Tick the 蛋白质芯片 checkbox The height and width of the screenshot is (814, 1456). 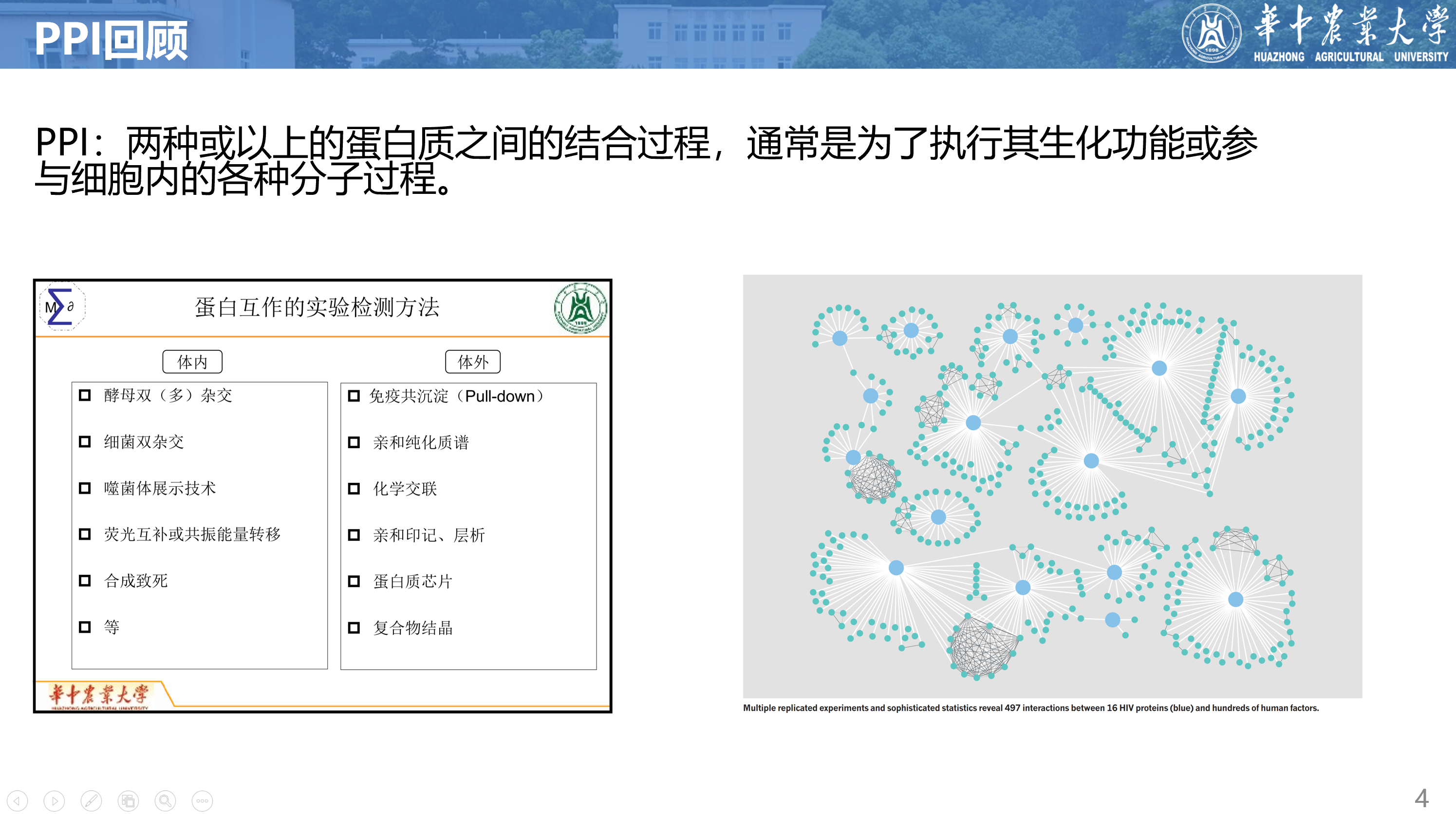coord(354,581)
